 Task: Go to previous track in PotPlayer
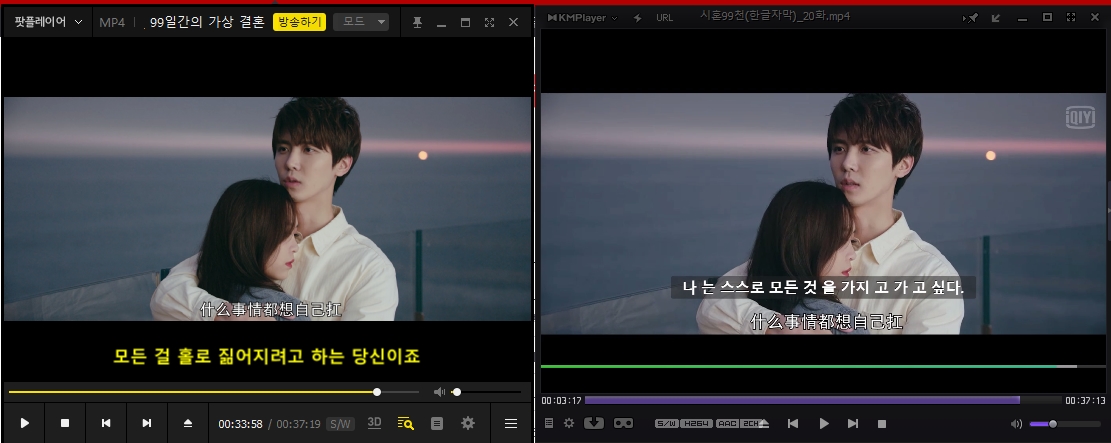click(106, 423)
